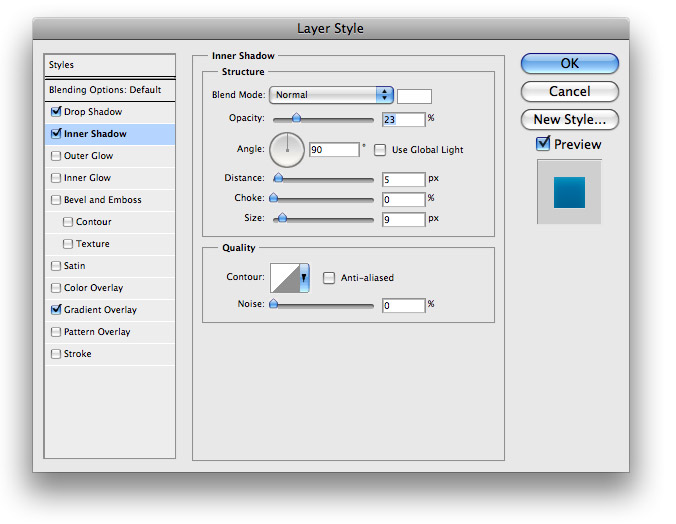
Task: Toggle the Drop Shadow checkbox
Action: tap(56, 112)
